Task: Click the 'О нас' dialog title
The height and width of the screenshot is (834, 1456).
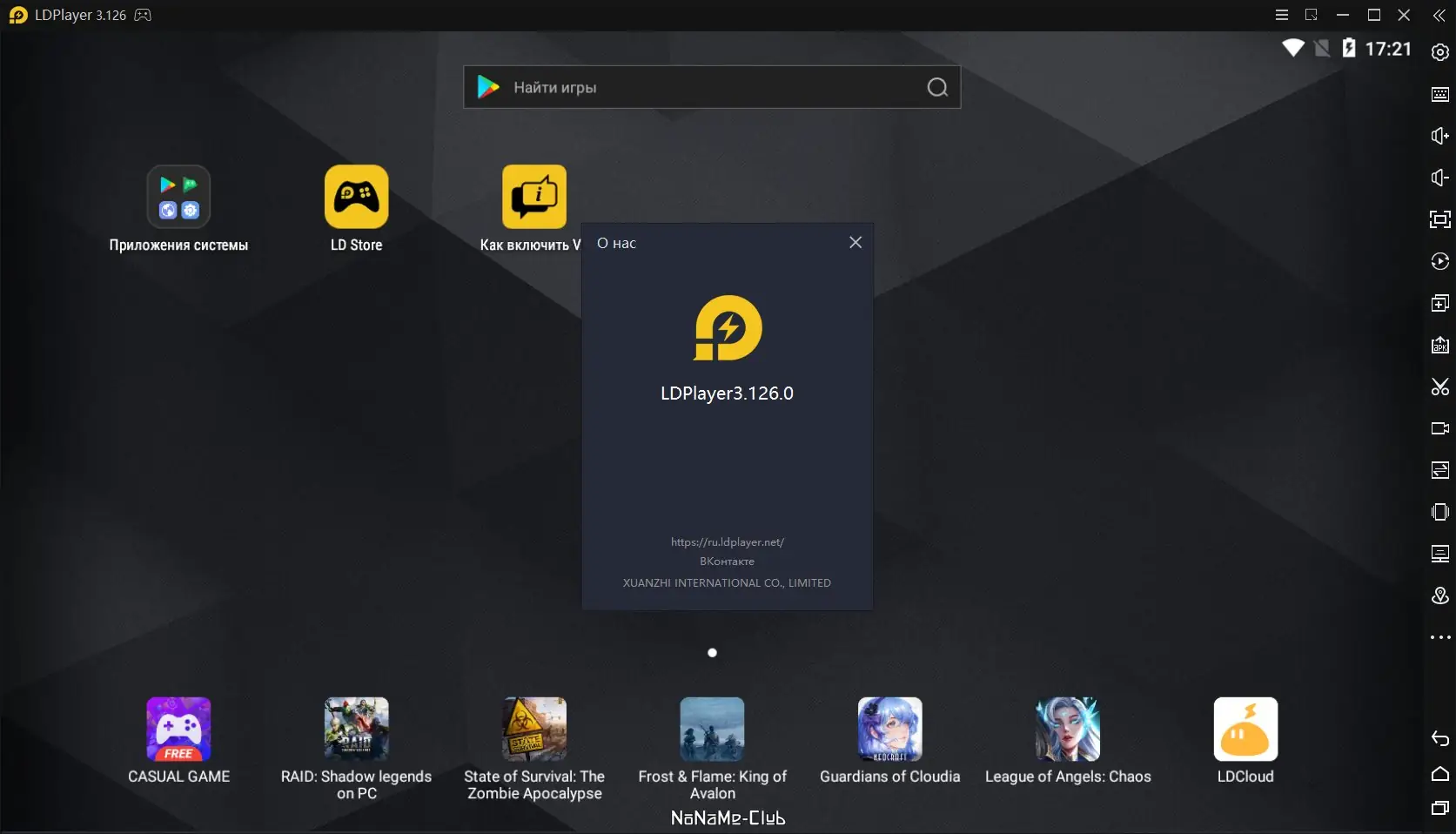Action: [x=616, y=244]
